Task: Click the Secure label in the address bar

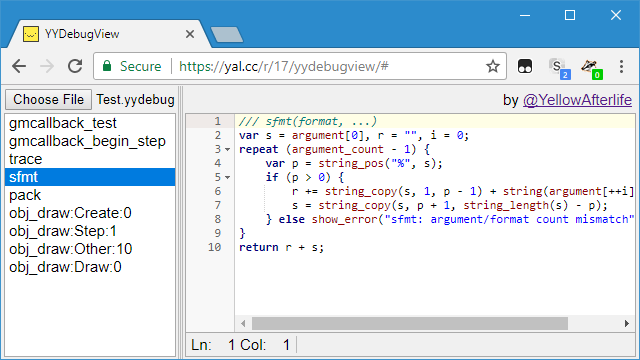Action: 140,66
